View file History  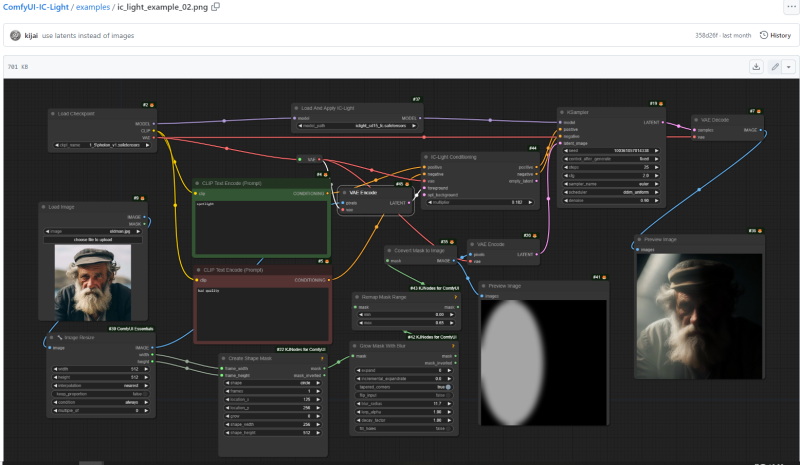pos(776,35)
